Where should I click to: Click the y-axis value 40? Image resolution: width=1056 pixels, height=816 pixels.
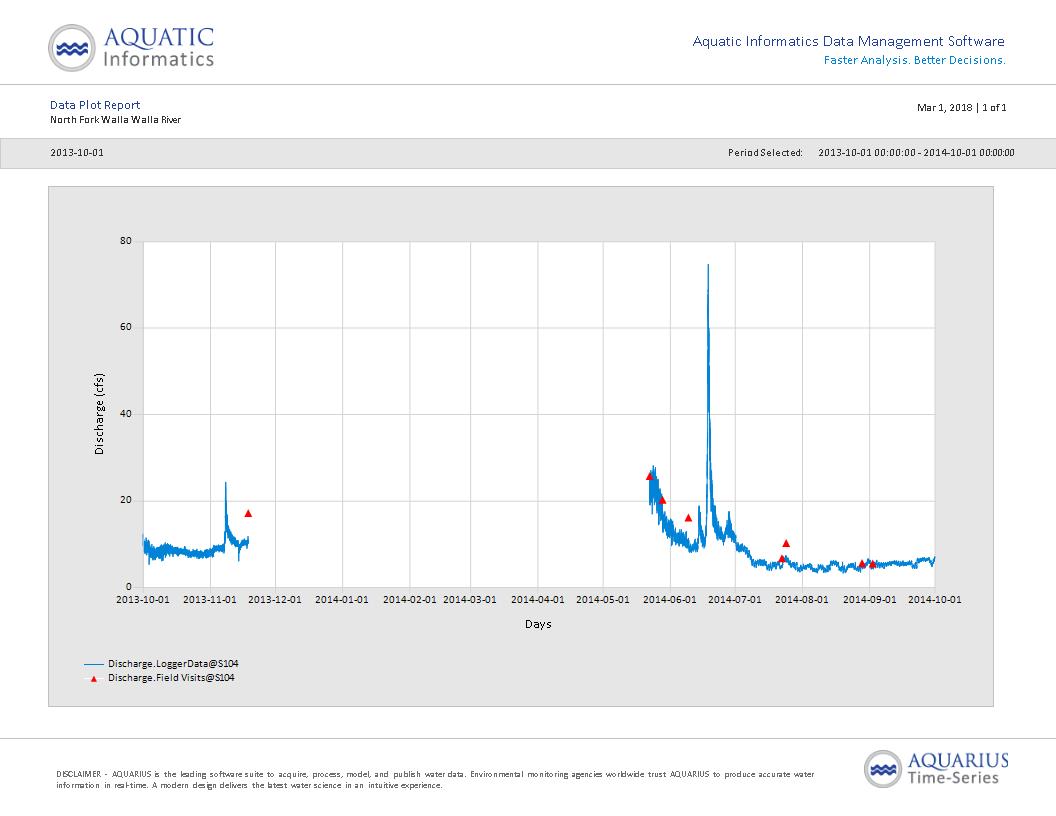coord(126,414)
